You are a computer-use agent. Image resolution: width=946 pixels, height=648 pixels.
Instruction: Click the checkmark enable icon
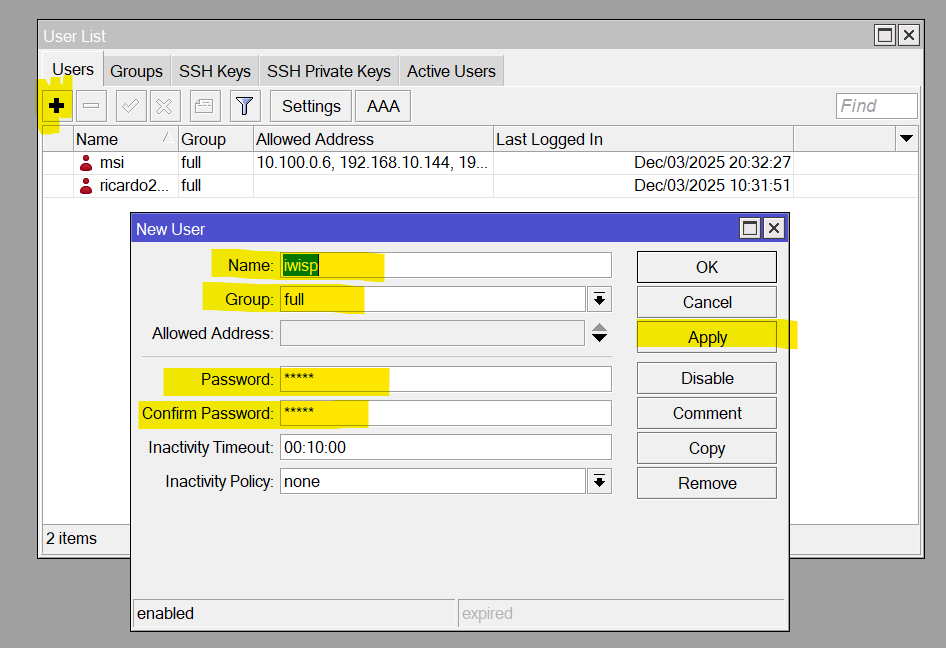[x=131, y=106]
